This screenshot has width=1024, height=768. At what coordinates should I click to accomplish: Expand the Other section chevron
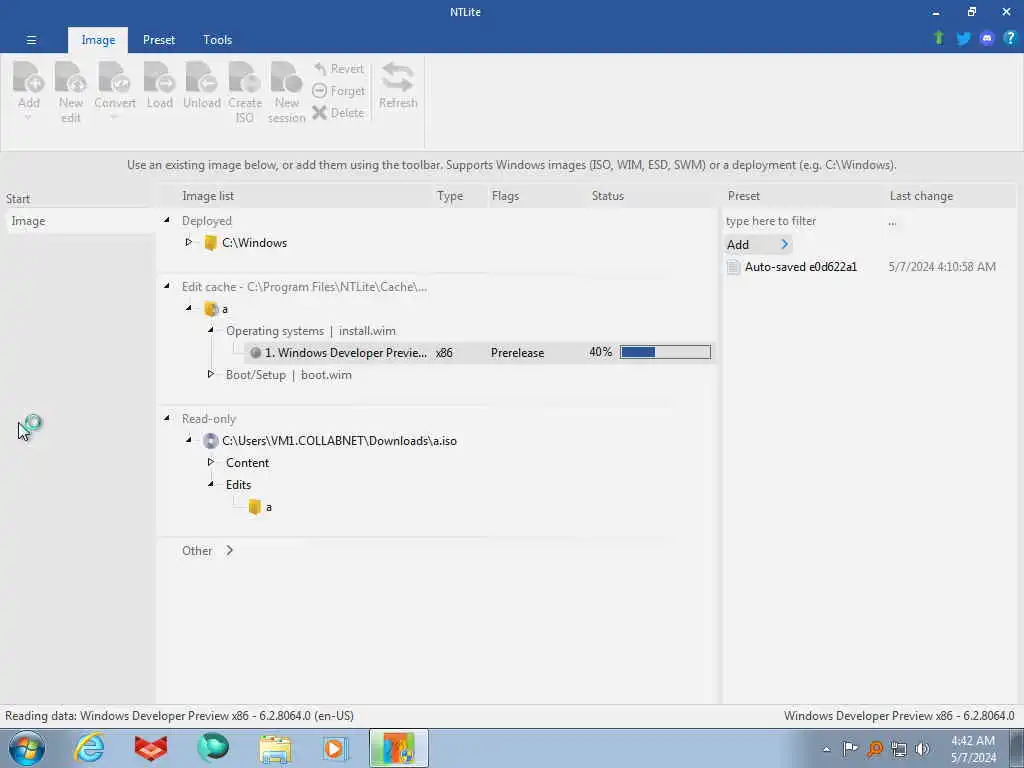pyautogui.click(x=229, y=551)
